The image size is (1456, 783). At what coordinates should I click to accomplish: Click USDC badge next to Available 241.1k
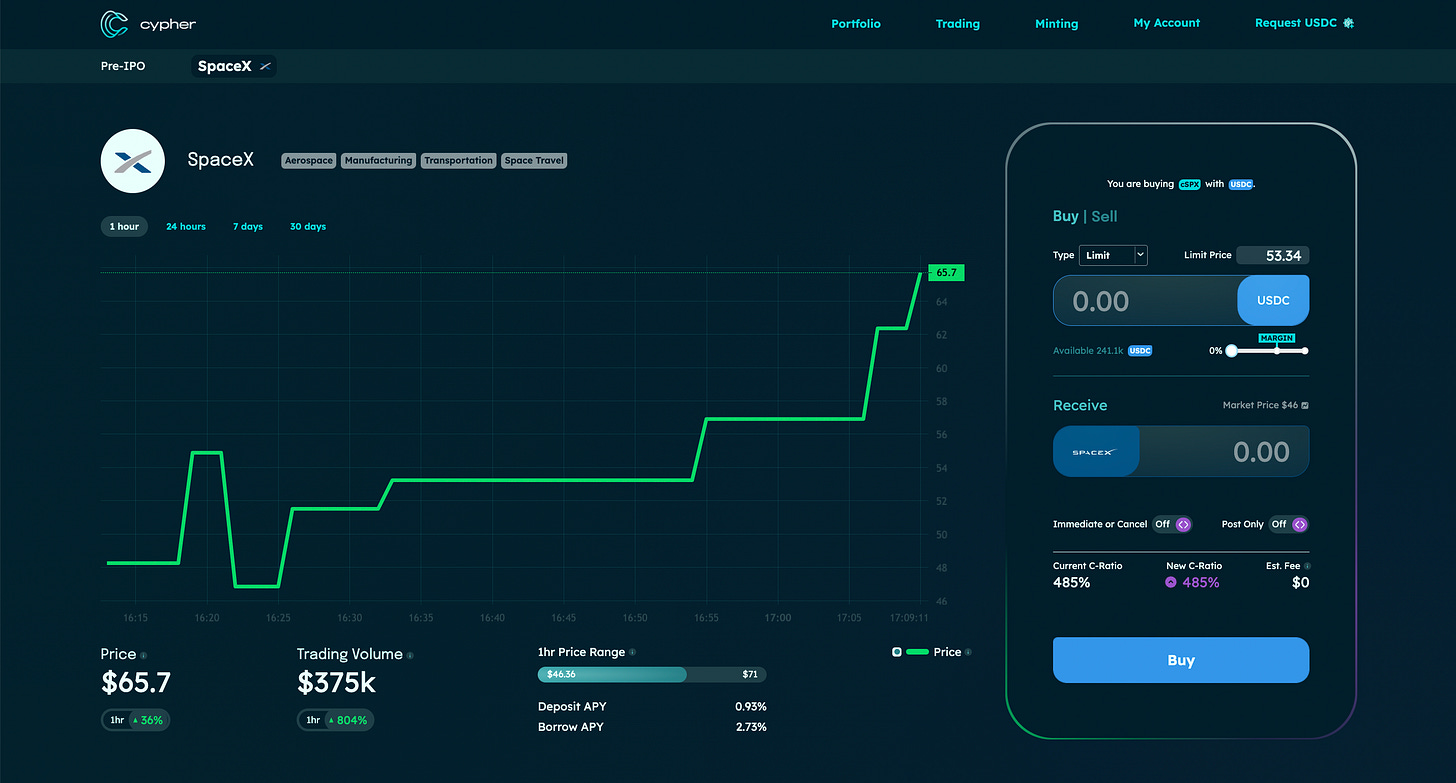click(x=1140, y=351)
